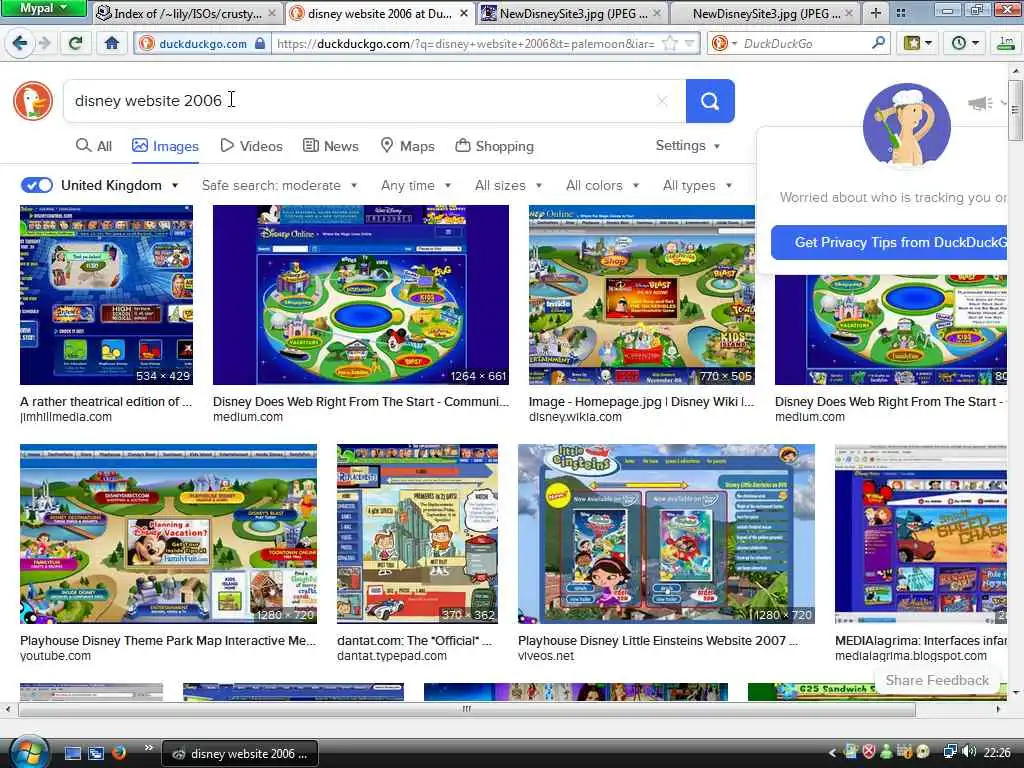
Task: Open the All types filter dropdown
Action: pyautogui.click(x=697, y=185)
